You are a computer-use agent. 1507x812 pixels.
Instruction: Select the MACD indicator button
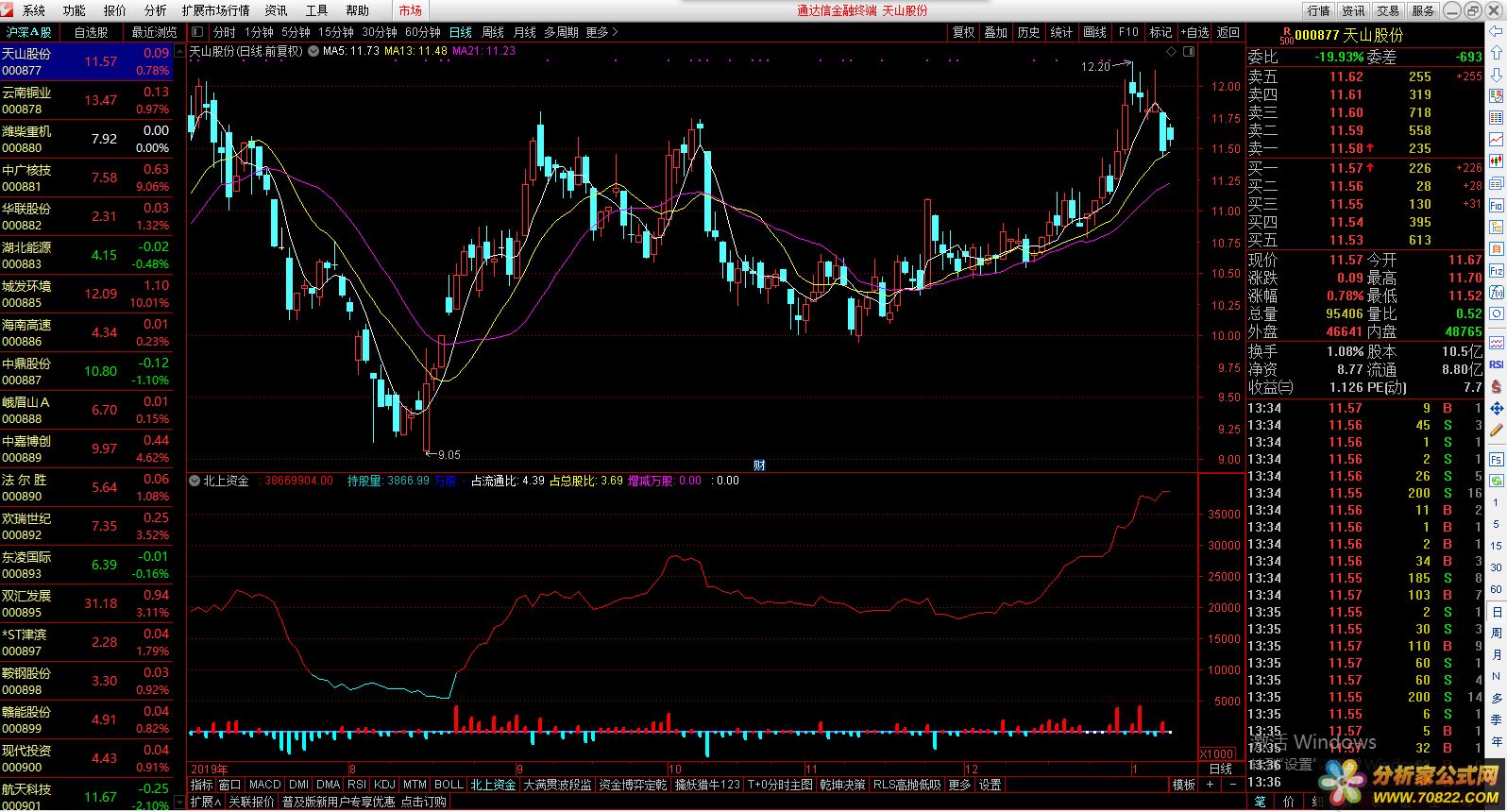click(264, 785)
